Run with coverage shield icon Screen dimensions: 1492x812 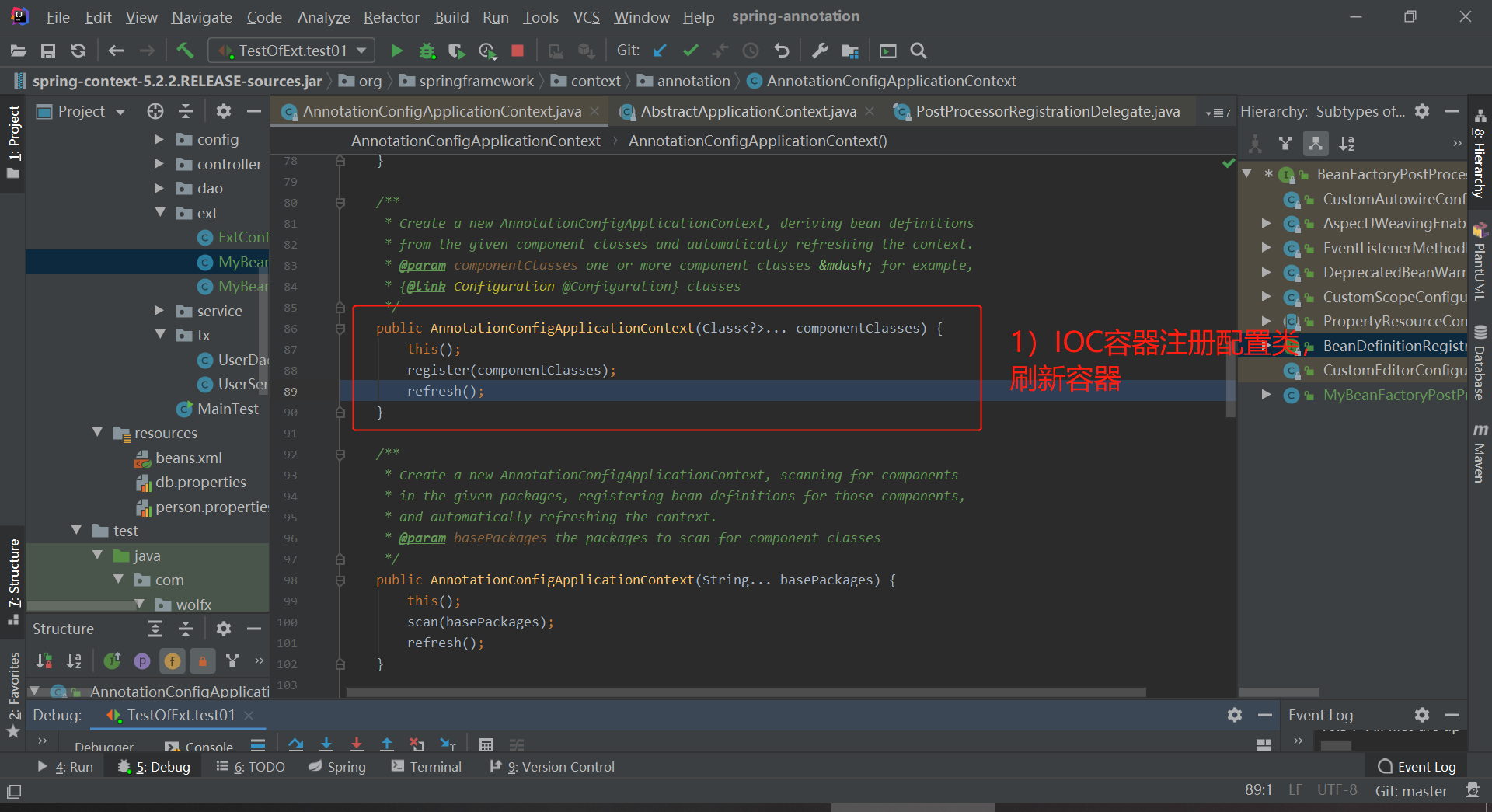coord(457,51)
